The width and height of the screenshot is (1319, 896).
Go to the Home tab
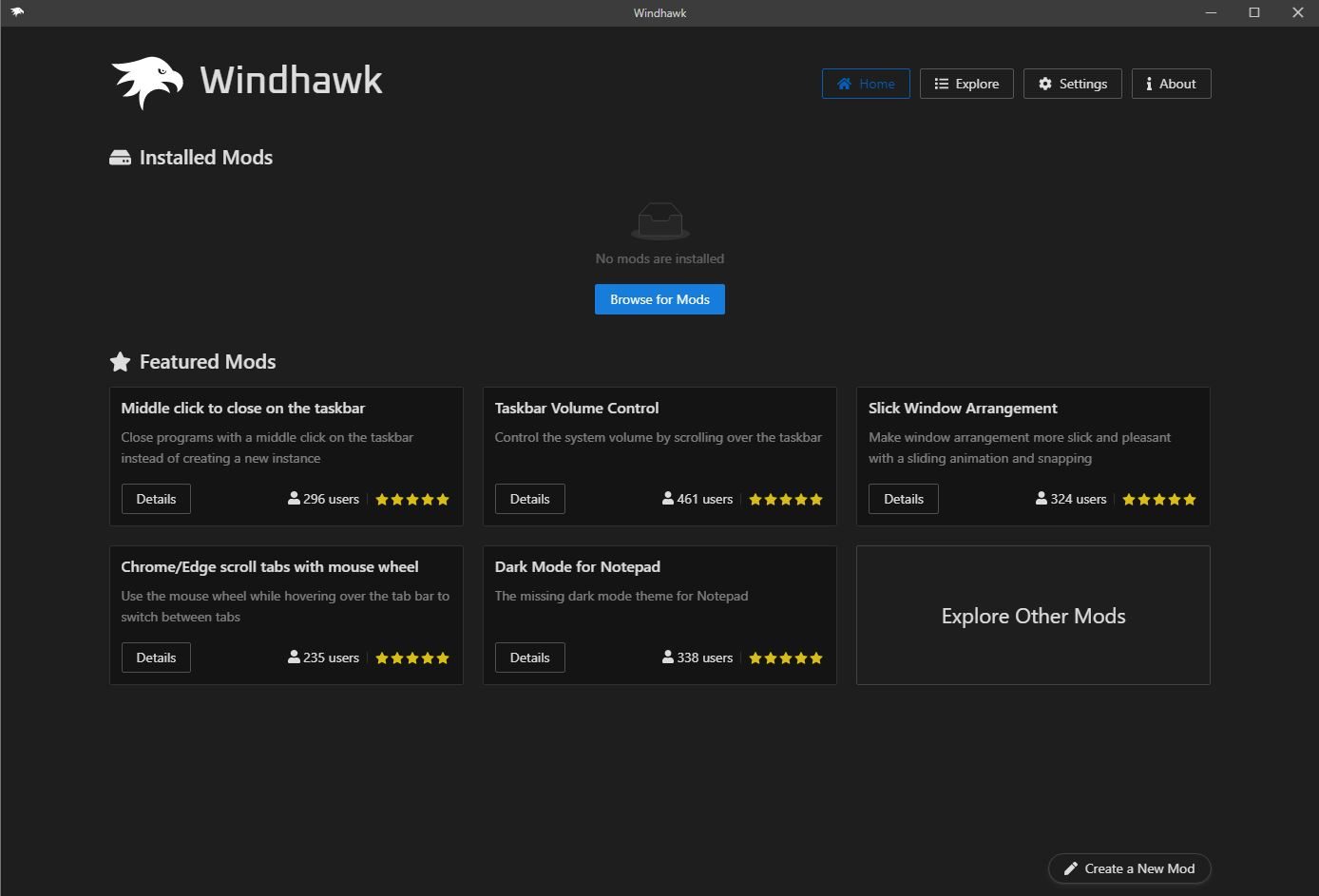(866, 84)
